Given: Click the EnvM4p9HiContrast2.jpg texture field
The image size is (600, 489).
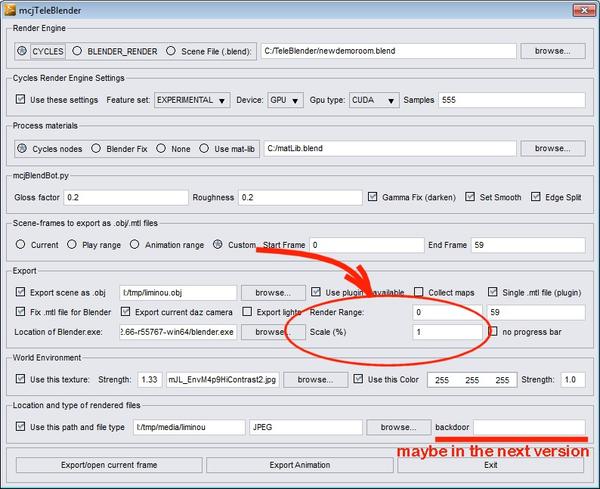Looking at the screenshot, I should coord(223,380).
